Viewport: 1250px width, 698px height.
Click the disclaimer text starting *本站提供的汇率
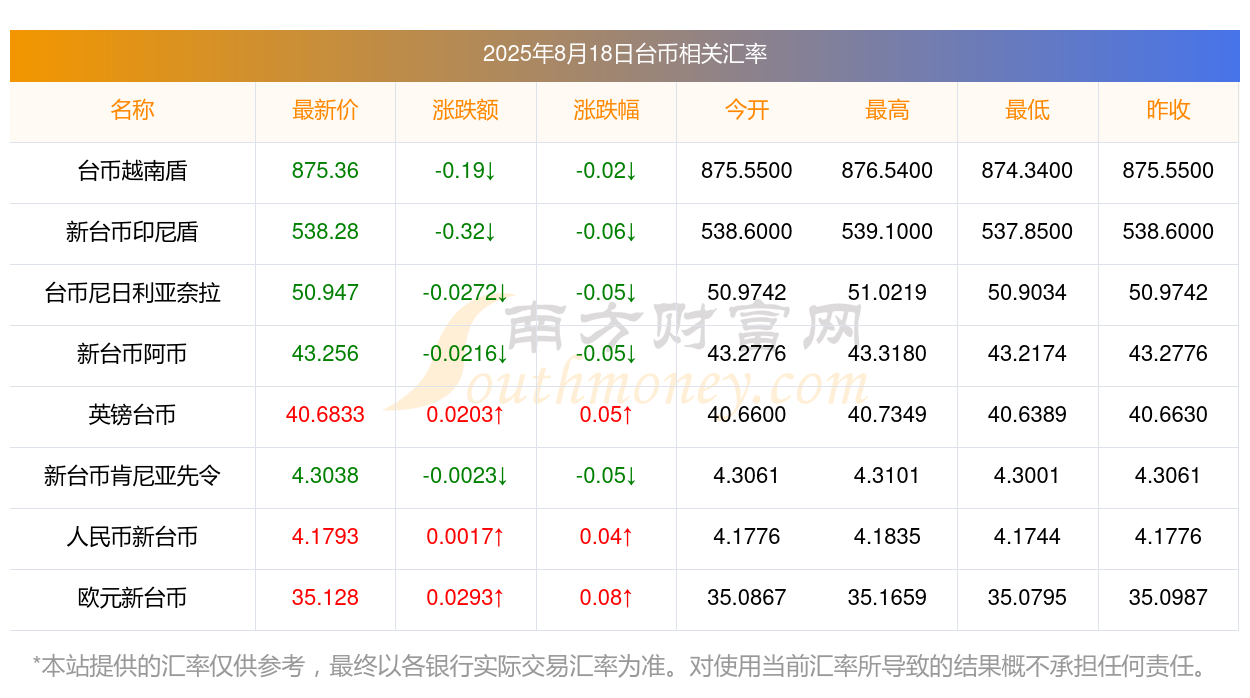[x=623, y=666]
